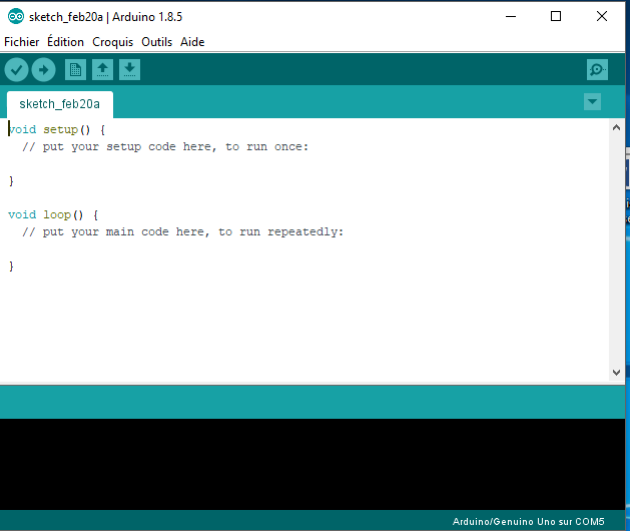Click 'Arduino/Genuino Uno sur COM5' status text

[528, 521]
